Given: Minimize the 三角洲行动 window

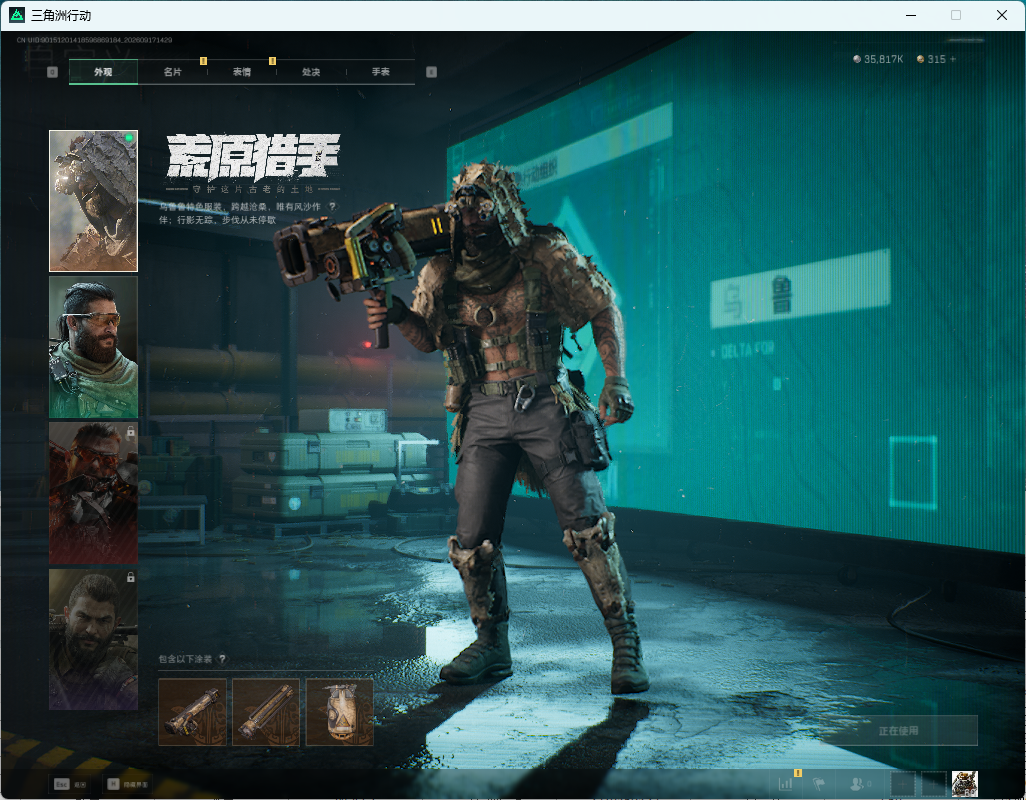Looking at the screenshot, I should (910, 15).
